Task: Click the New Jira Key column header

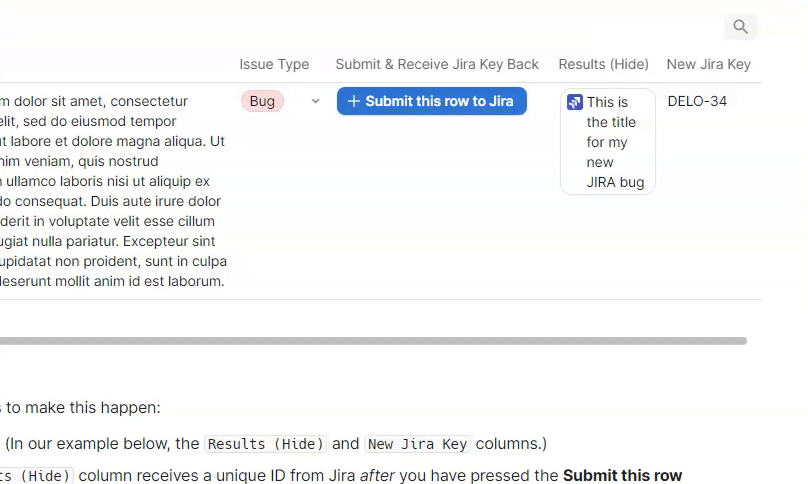Action: (708, 64)
